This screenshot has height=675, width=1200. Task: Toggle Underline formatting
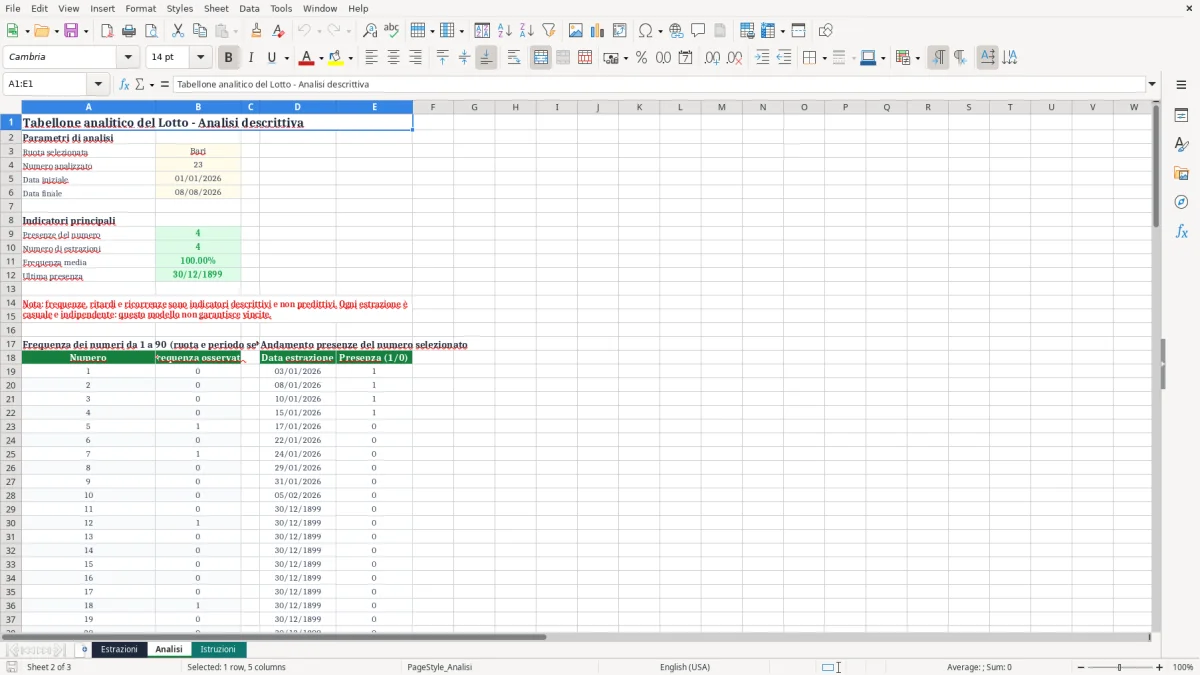pos(272,58)
